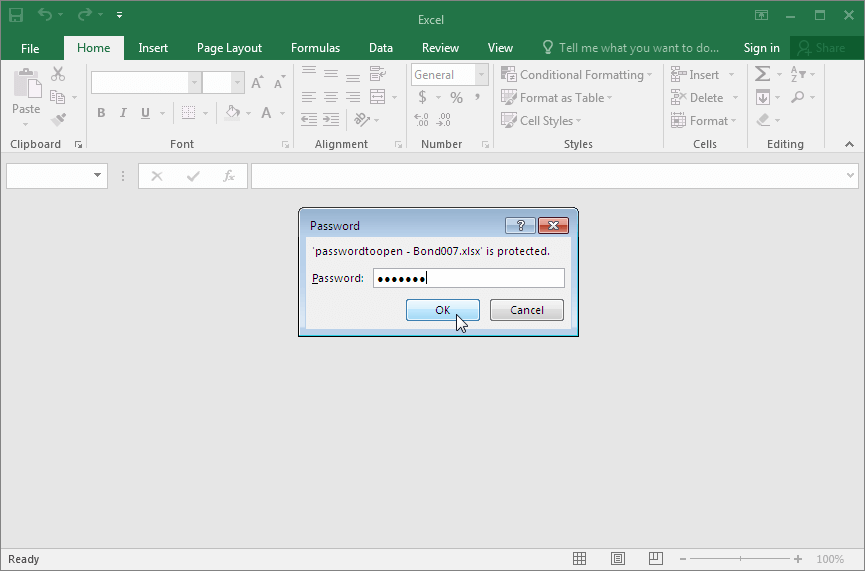The width and height of the screenshot is (865, 571).
Task: Switch to Page Layout view icon
Action: (618, 559)
